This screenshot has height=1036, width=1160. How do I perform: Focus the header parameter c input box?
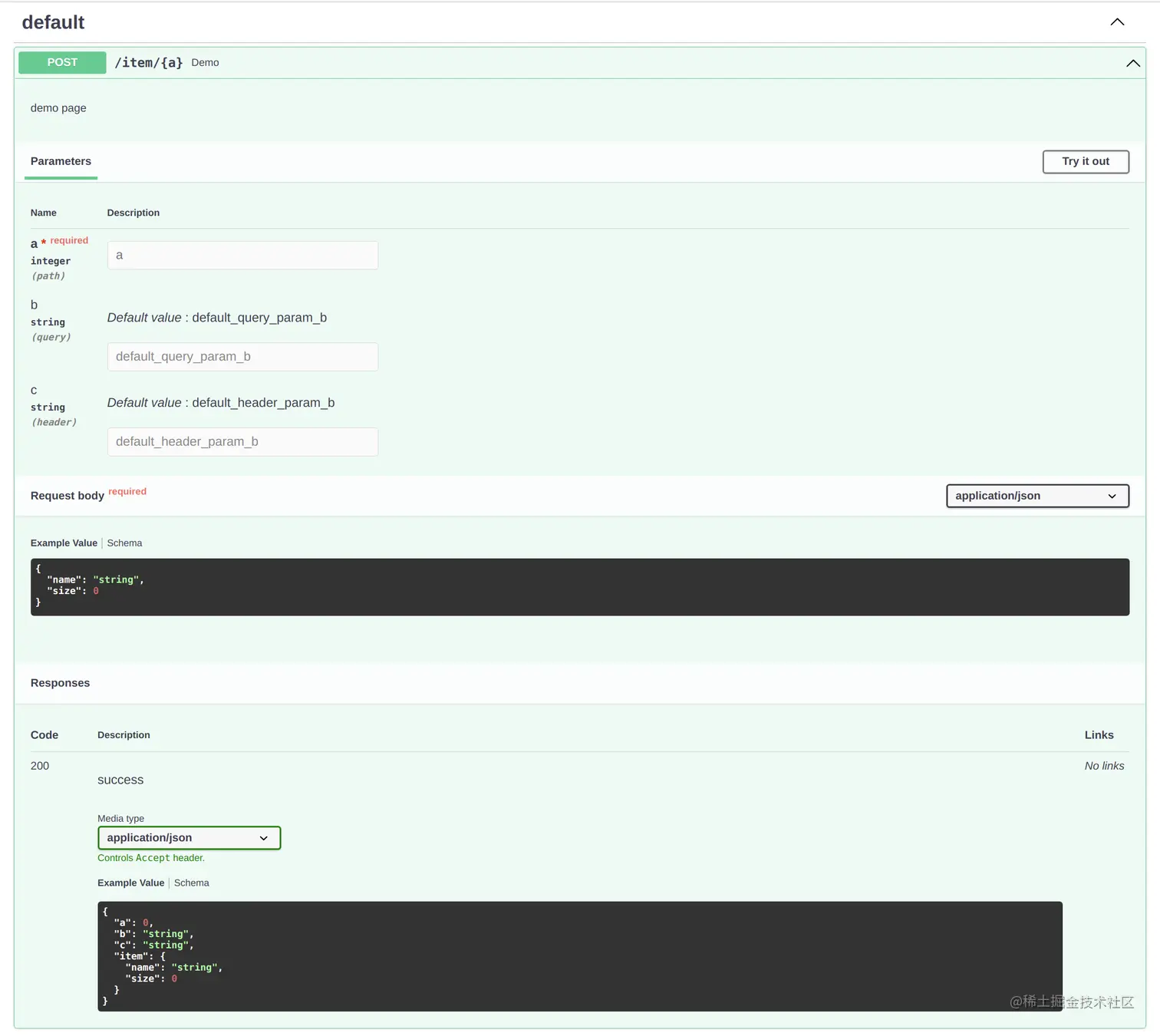(x=242, y=441)
